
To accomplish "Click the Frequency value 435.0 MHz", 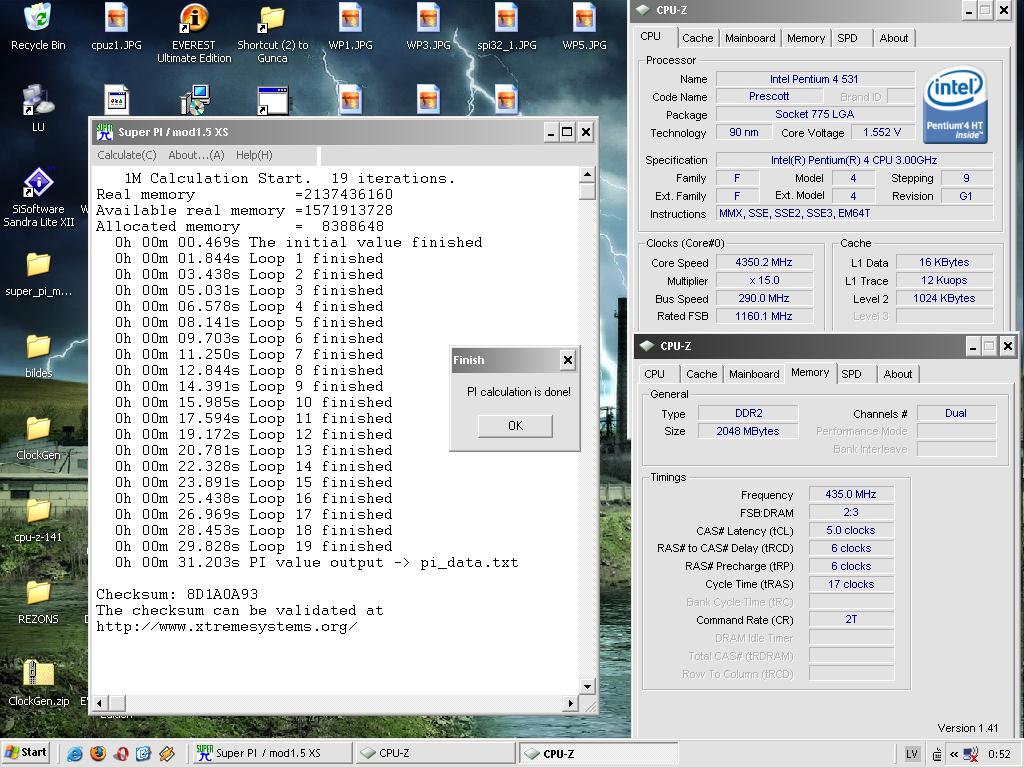I will click(851, 494).
